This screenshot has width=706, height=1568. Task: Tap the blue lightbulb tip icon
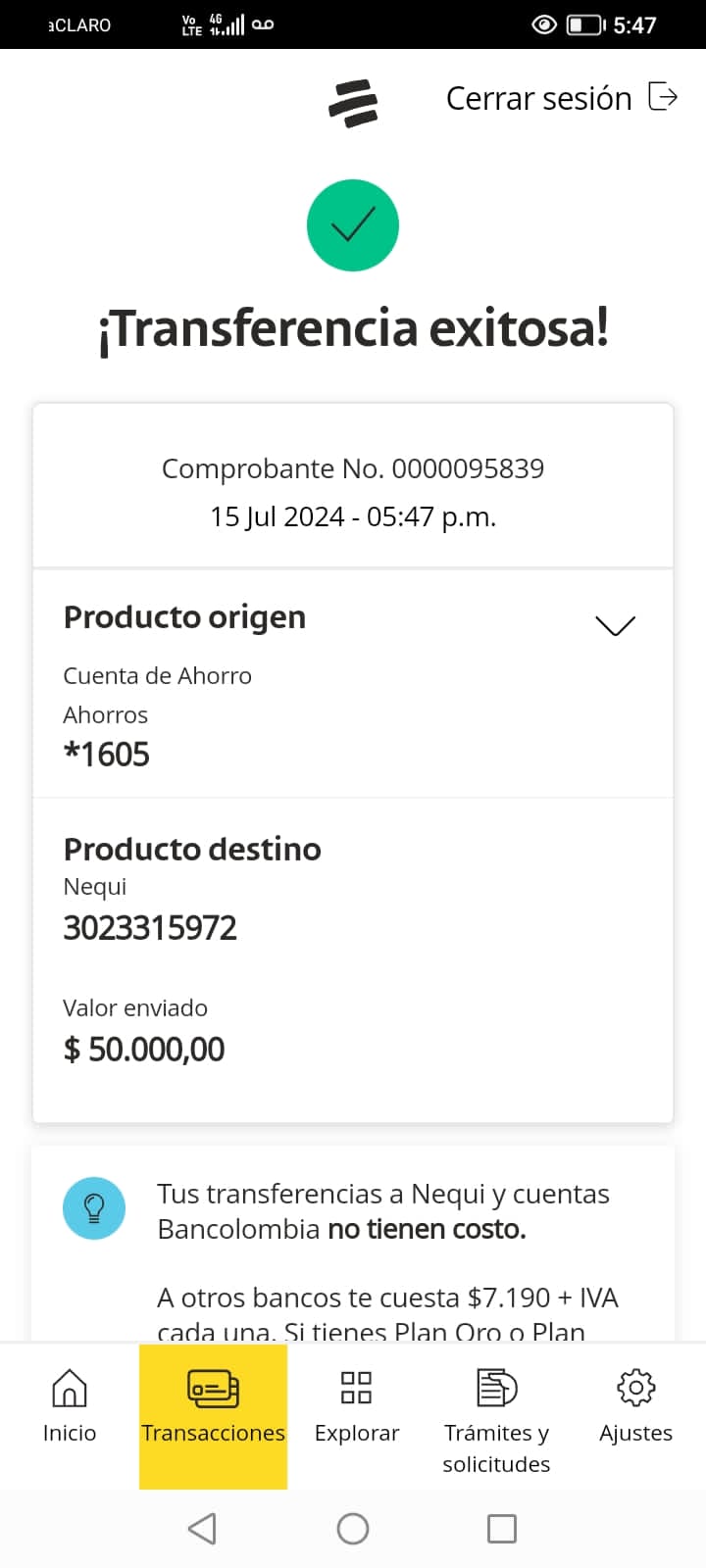coord(94,1208)
